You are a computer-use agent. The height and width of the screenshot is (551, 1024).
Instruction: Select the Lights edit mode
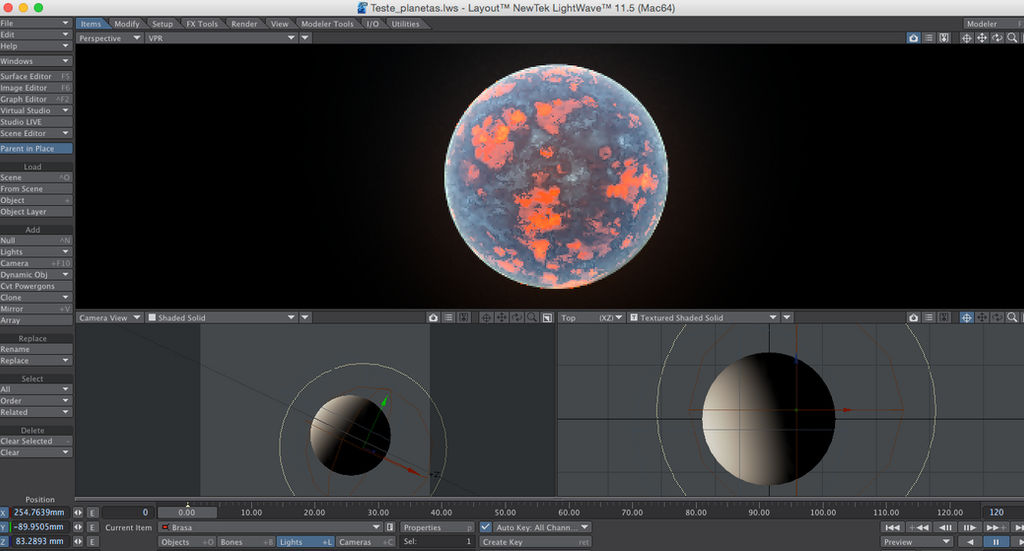tap(306, 542)
